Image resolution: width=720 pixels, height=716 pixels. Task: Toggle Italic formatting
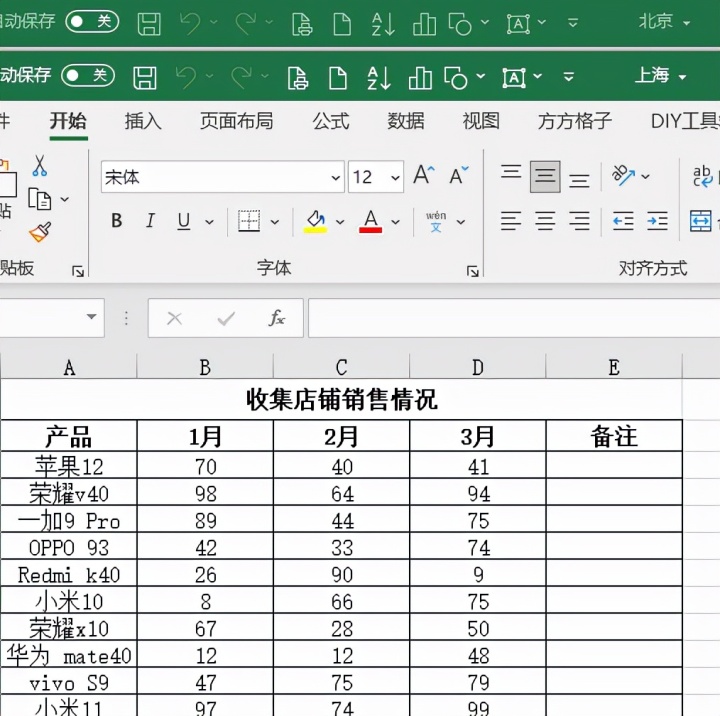coord(150,221)
